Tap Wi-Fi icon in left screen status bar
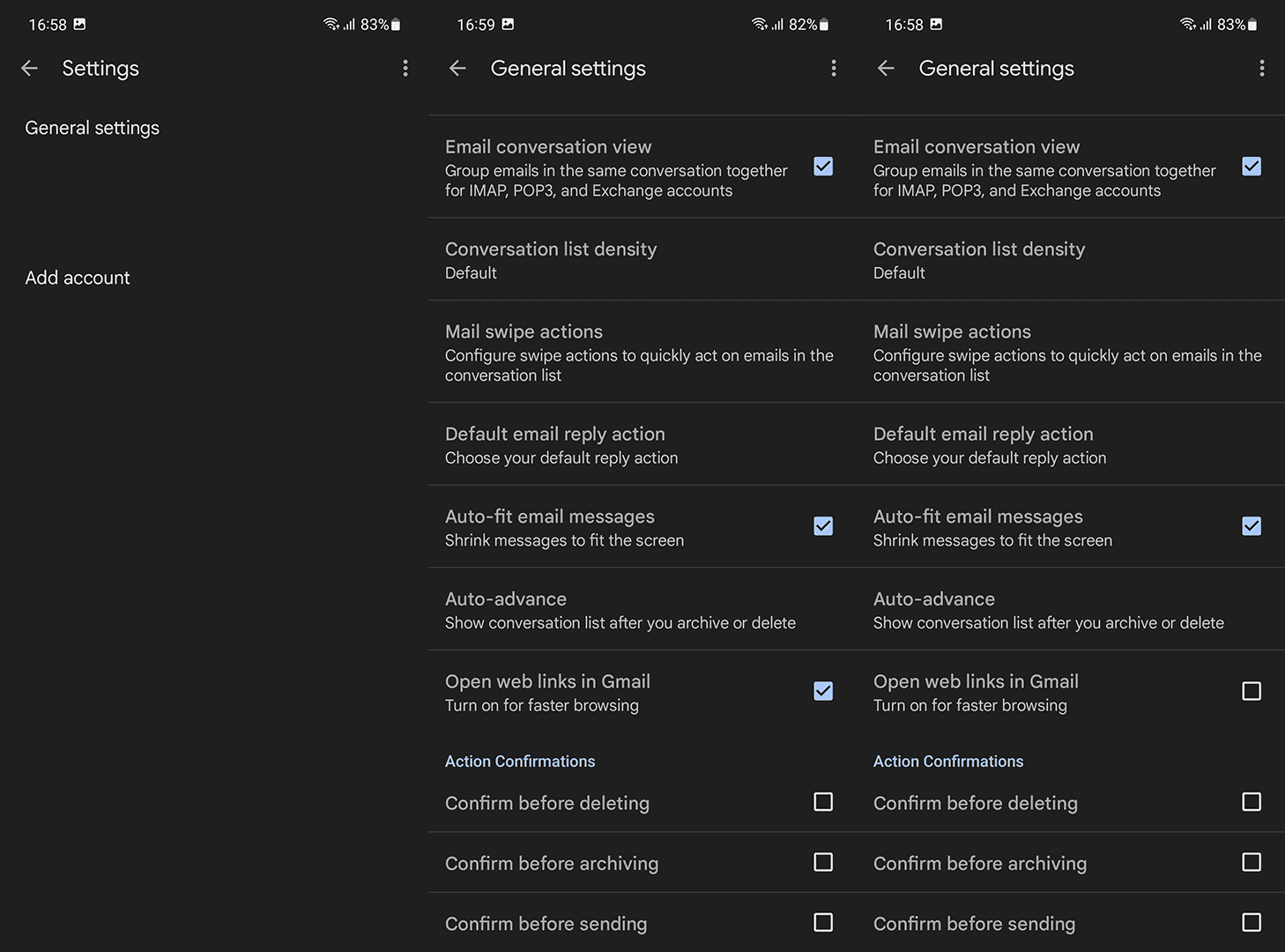This screenshot has height=952, width=1285. tap(331, 24)
